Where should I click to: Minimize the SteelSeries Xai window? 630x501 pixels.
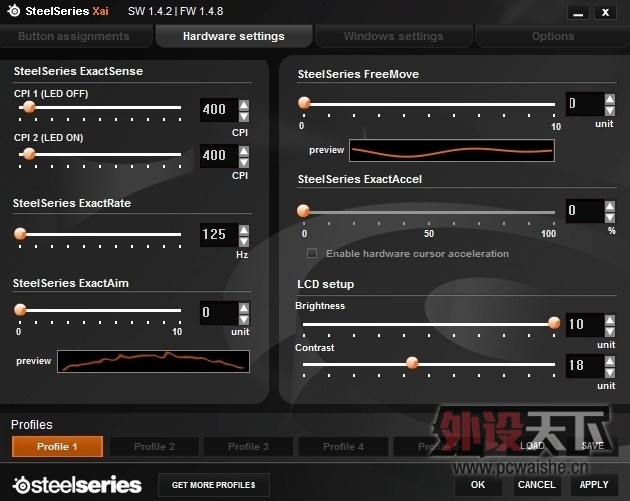578,12
